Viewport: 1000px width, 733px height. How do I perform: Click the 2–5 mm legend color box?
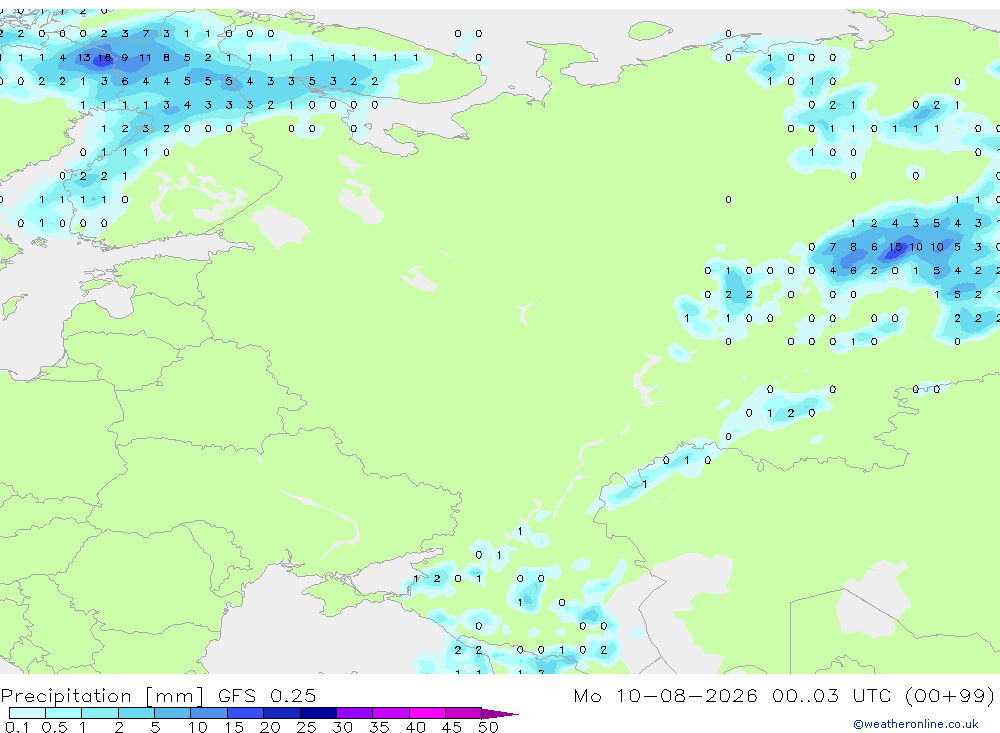pyautogui.click(x=136, y=713)
